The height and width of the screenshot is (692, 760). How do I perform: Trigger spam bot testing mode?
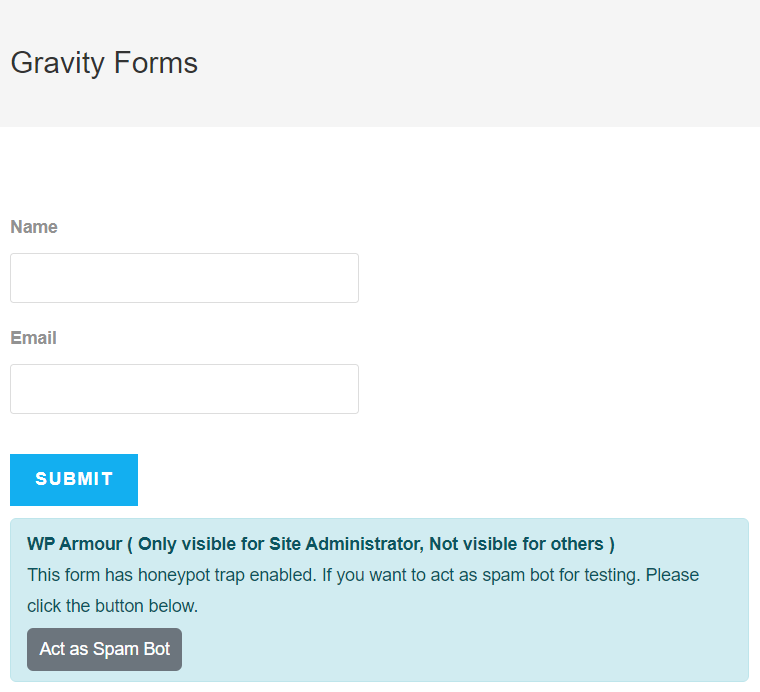tap(104, 649)
